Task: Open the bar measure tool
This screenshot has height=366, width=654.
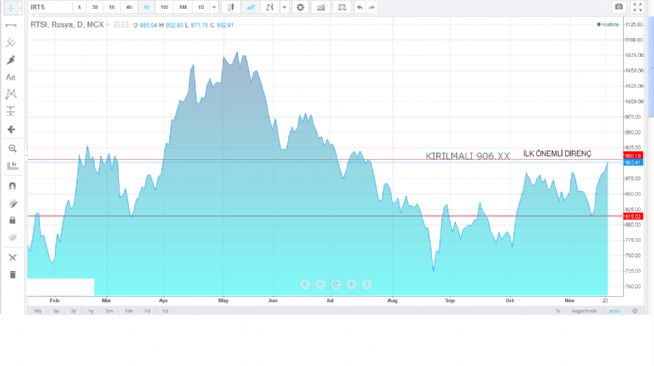Action: 13,166
